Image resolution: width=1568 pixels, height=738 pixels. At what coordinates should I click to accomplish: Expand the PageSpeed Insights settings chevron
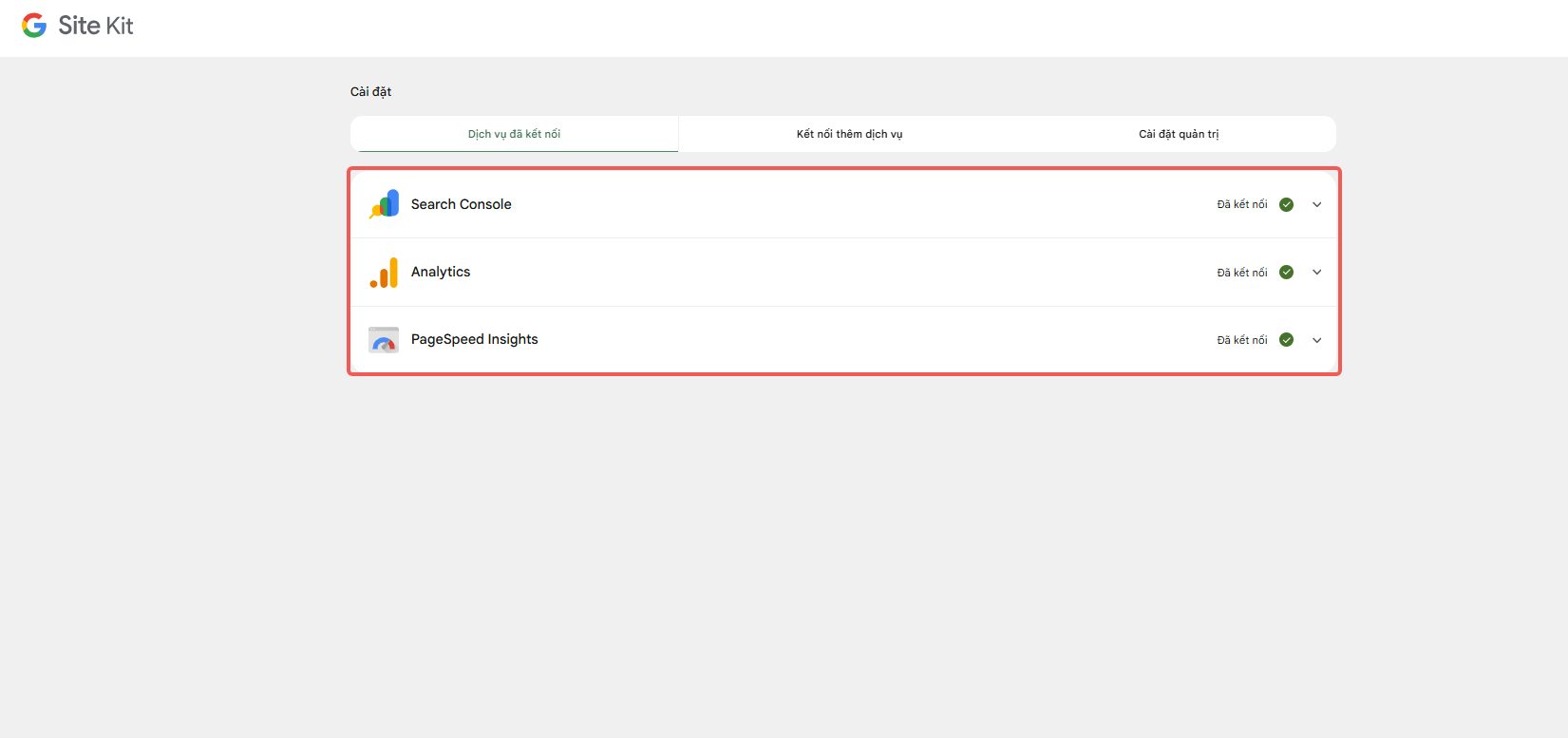point(1316,340)
